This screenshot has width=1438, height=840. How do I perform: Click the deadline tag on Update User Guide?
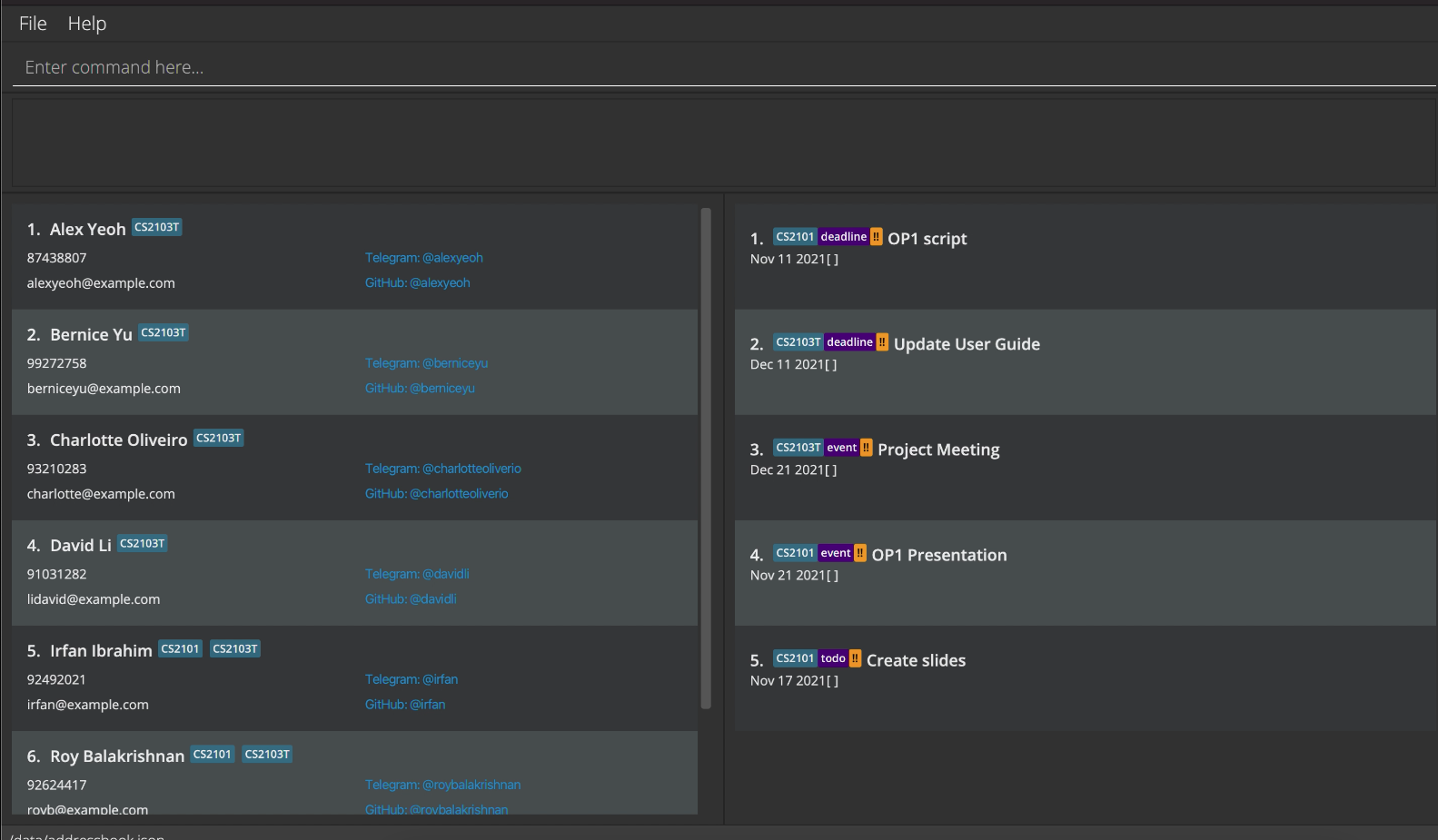pyautogui.click(x=849, y=342)
